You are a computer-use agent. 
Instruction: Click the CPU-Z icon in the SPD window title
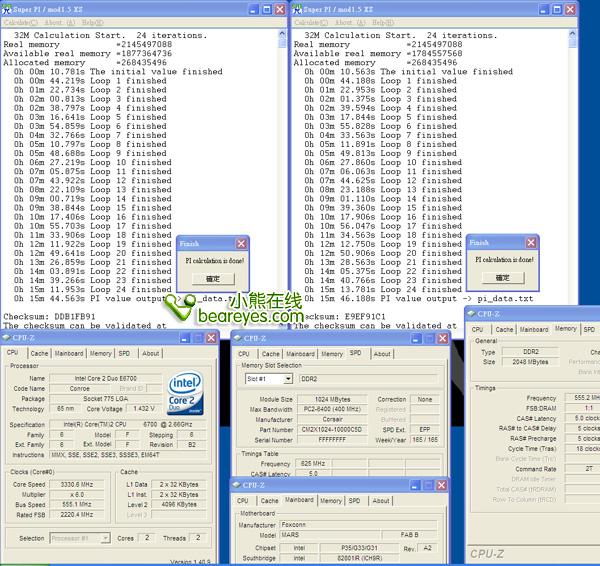pos(237,338)
